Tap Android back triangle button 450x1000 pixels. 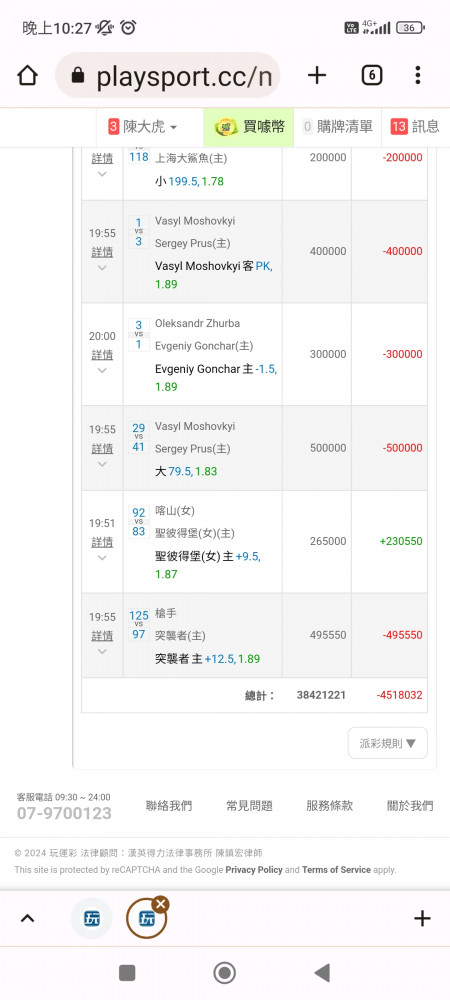click(323, 973)
